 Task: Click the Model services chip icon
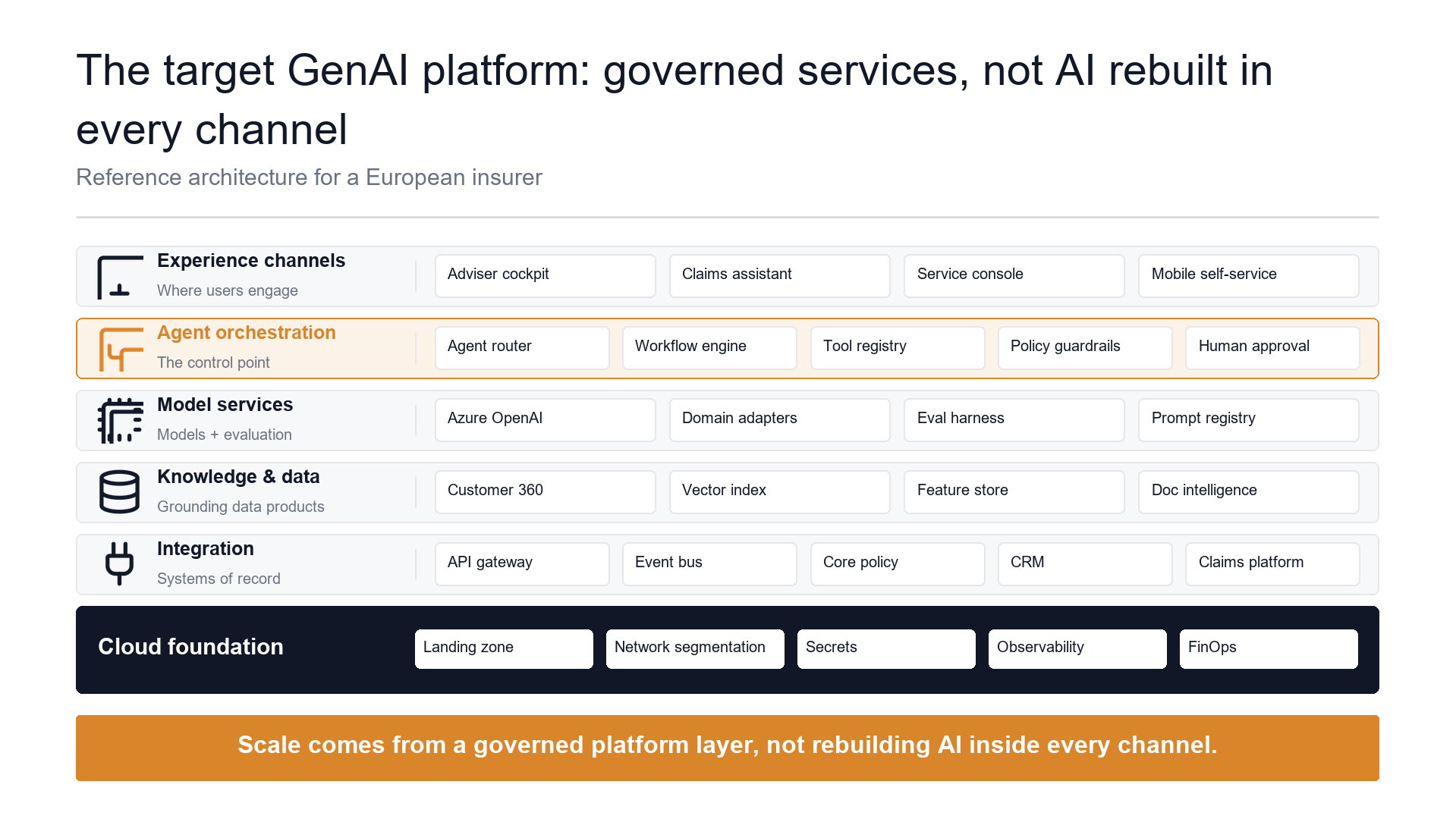[120, 421]
